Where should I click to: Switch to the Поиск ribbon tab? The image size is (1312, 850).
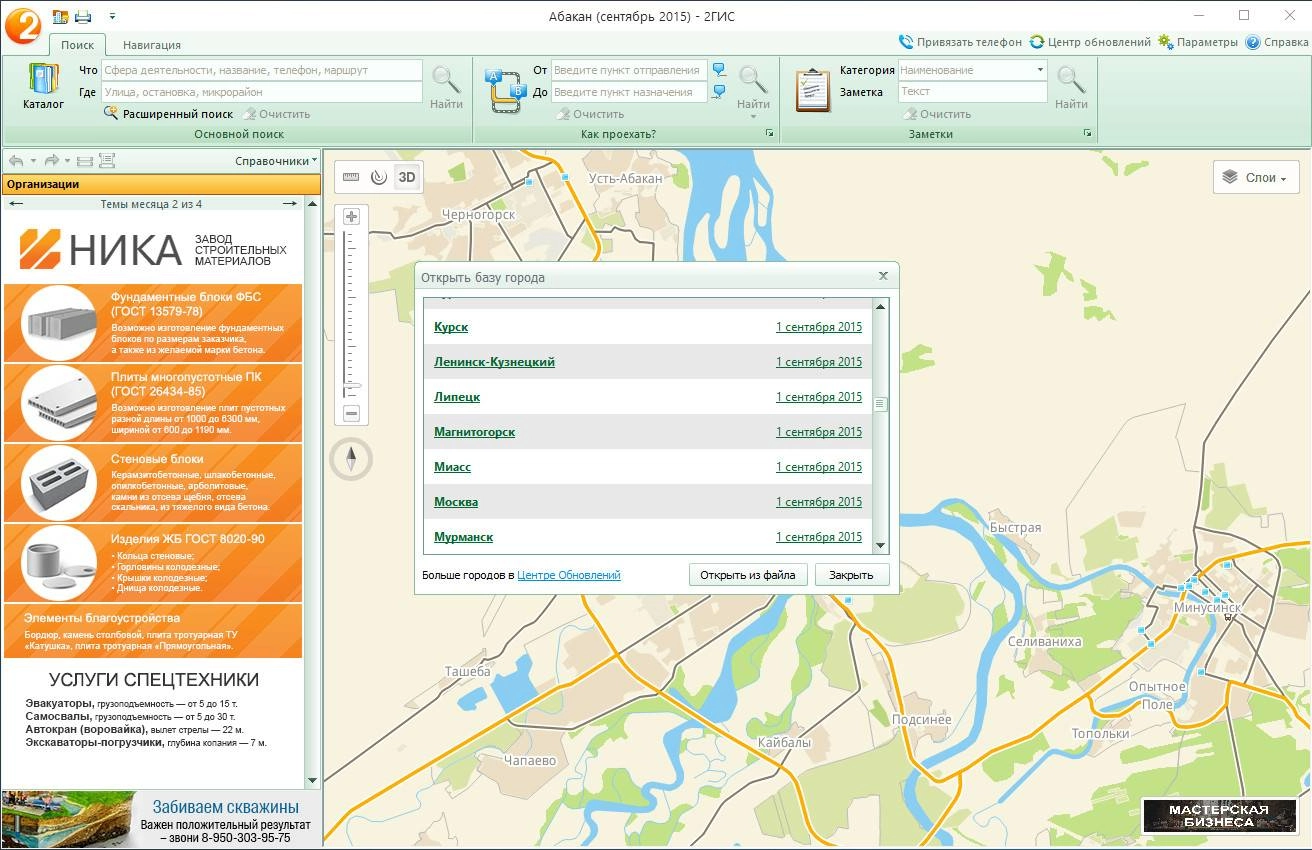coord(77,45)
